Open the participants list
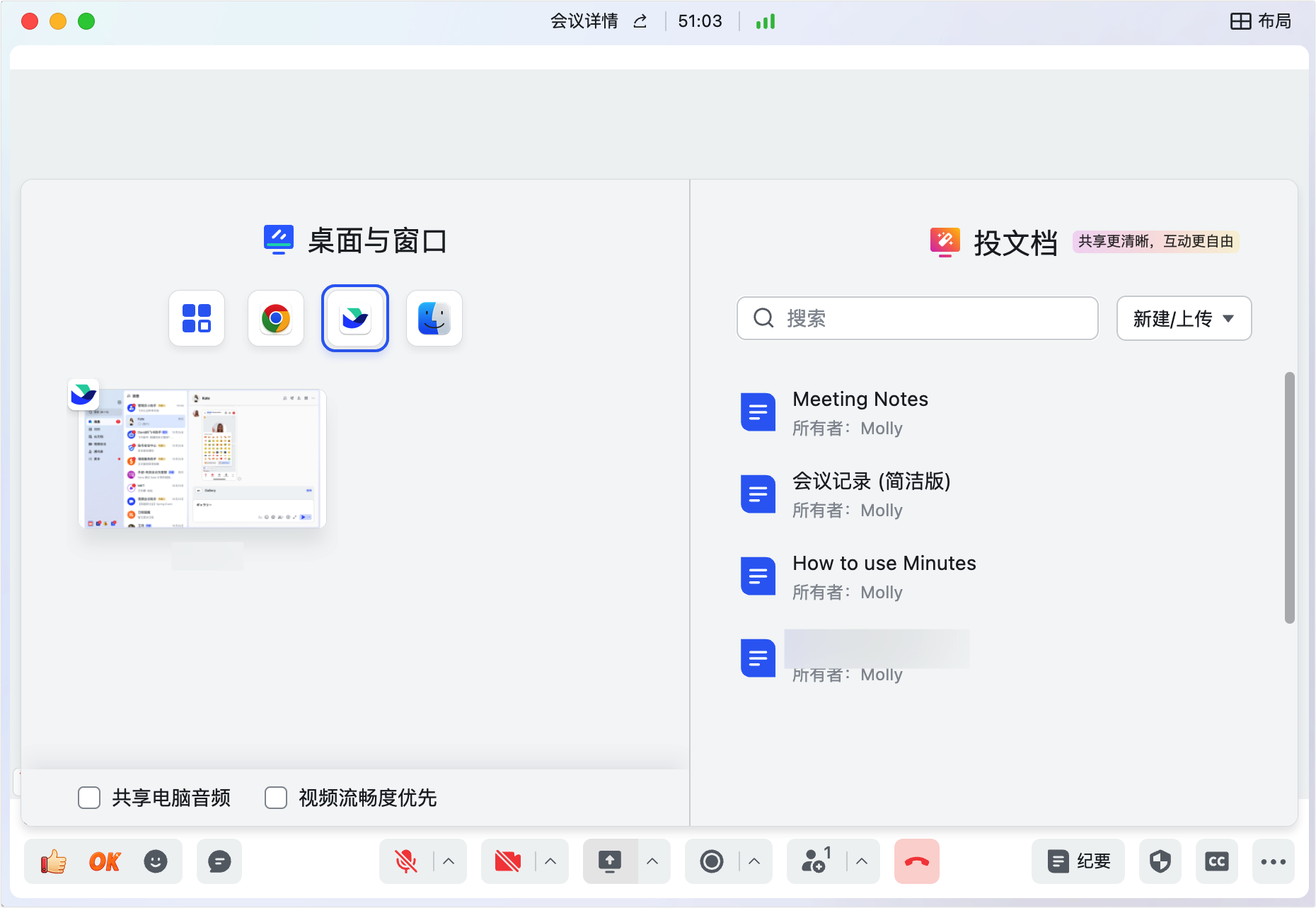The width and height of the screenshot is (1316, 908). [815, 861]
